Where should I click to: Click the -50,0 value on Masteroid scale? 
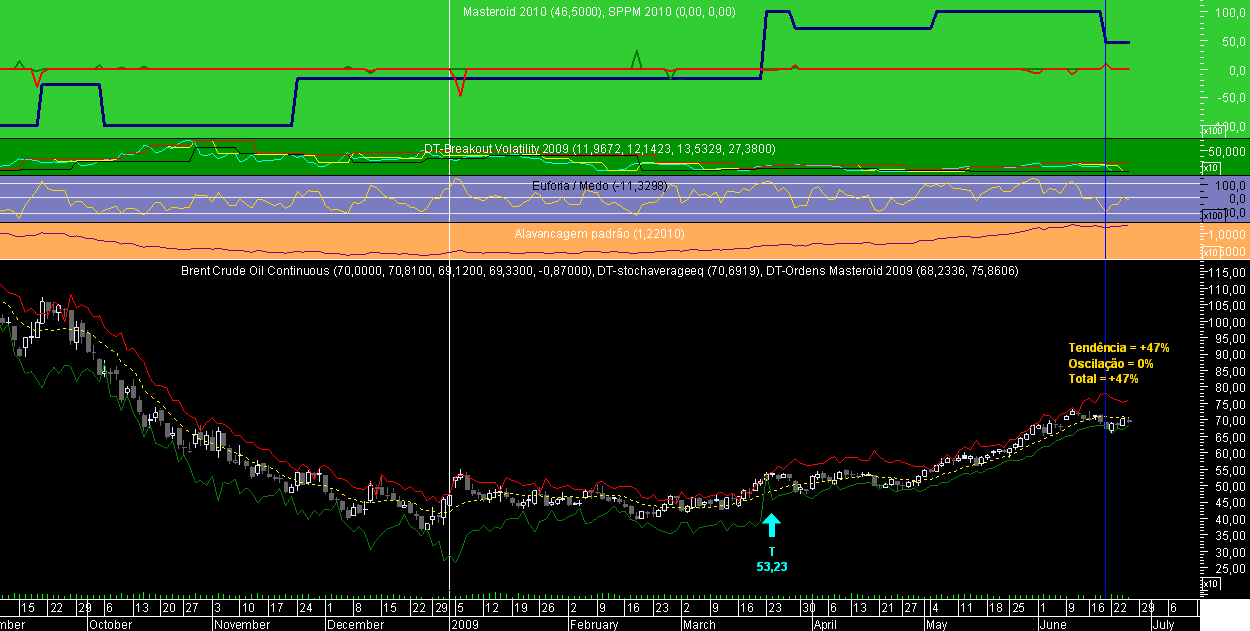tap(1230, 98)
